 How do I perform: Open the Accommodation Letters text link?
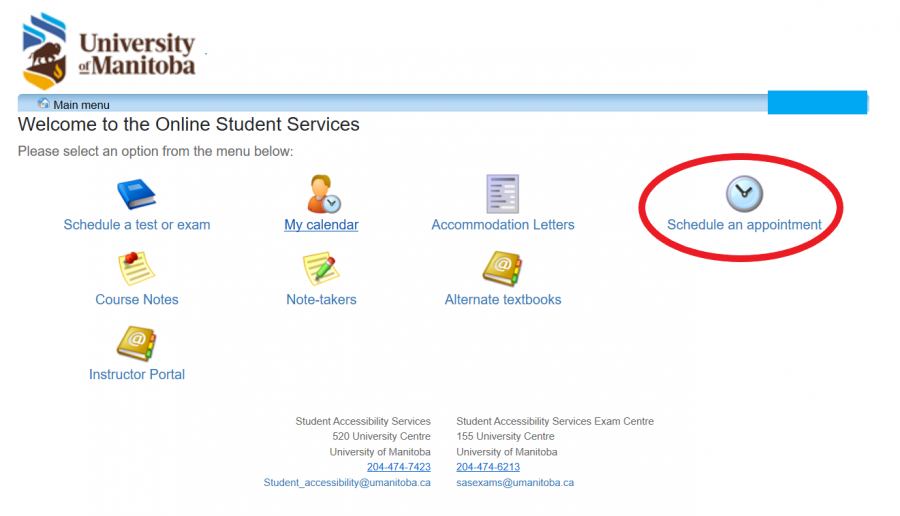[503, 225]
